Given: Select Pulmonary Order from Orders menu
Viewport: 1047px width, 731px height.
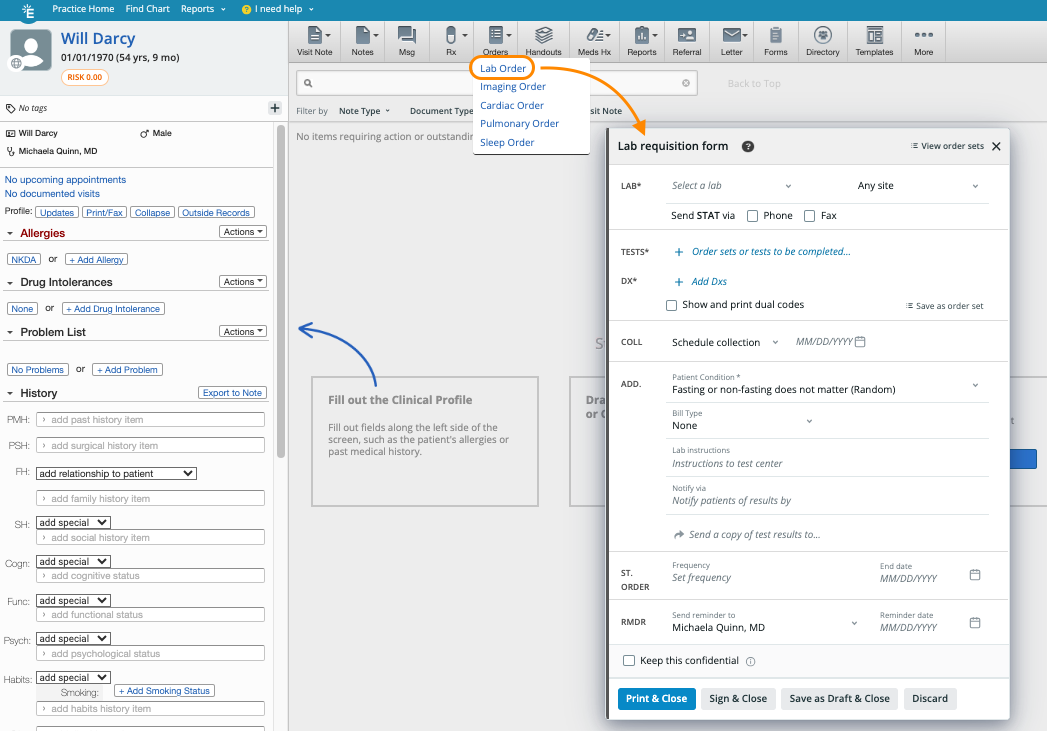Looking at the screenshot, I should [519, 124].
